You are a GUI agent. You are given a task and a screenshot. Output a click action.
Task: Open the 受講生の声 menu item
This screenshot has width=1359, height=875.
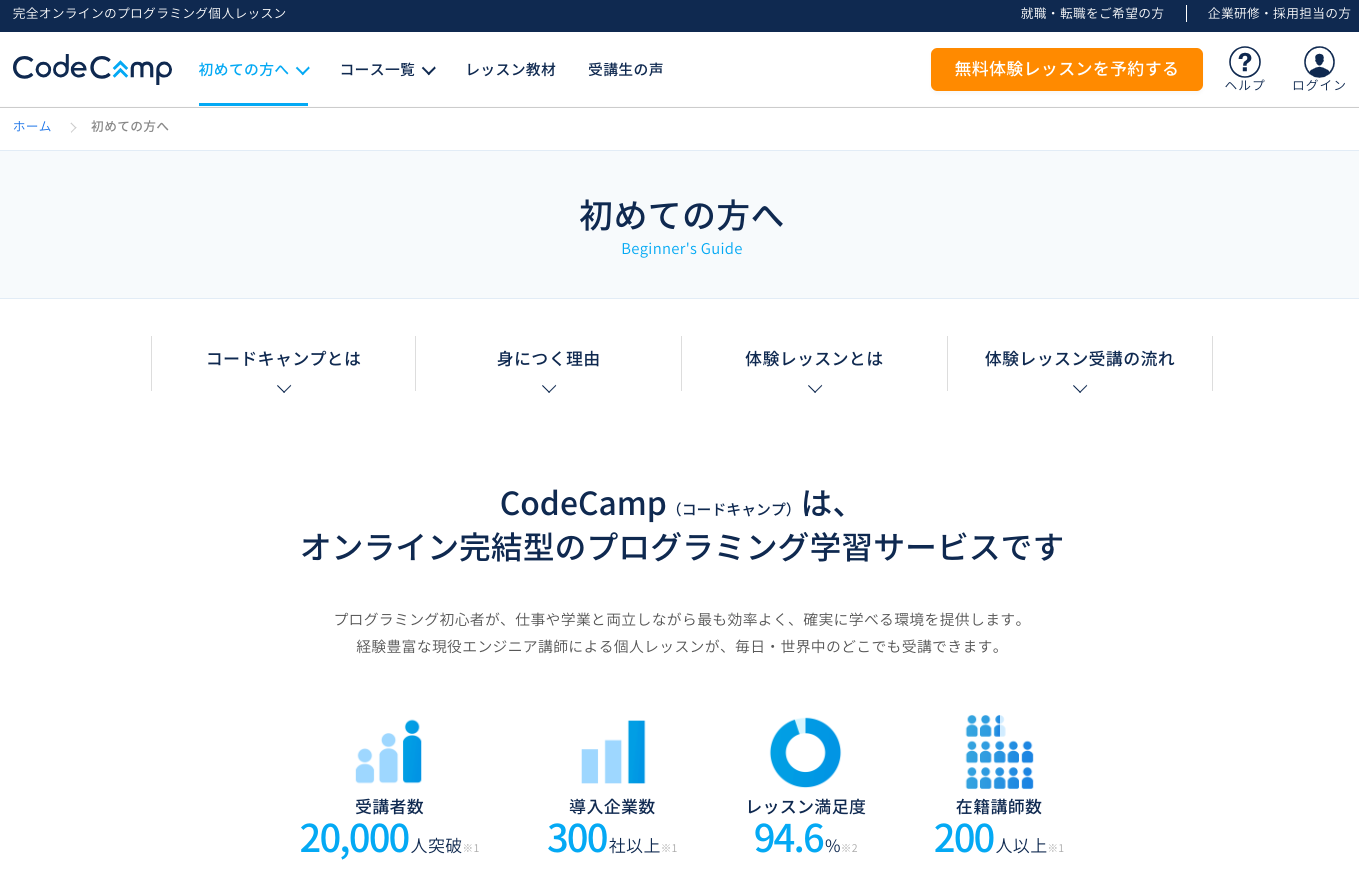pos(625,70)
